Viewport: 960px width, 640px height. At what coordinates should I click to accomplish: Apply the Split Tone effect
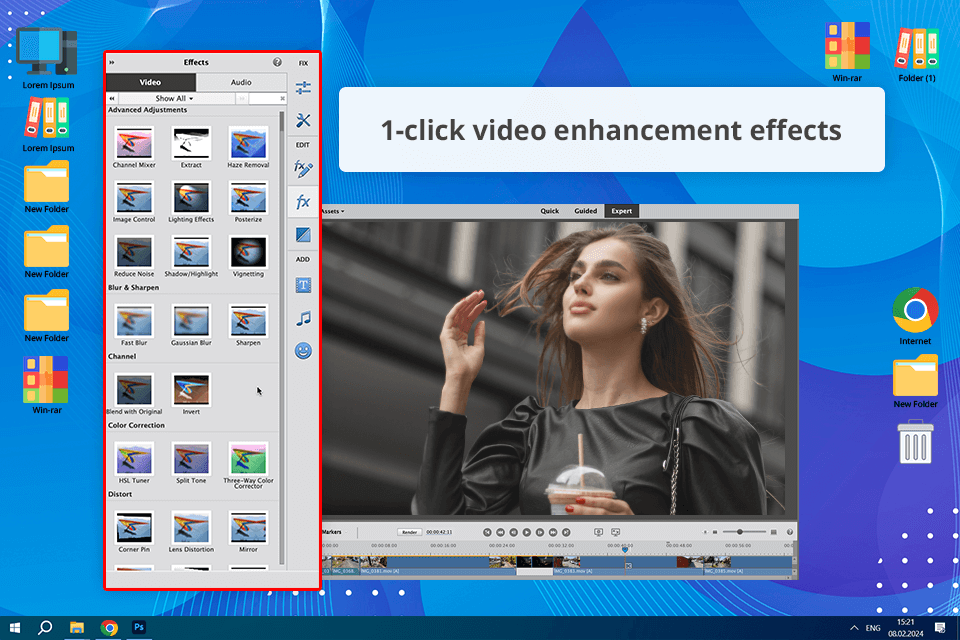pyautogui.click(x=191, y=463)
